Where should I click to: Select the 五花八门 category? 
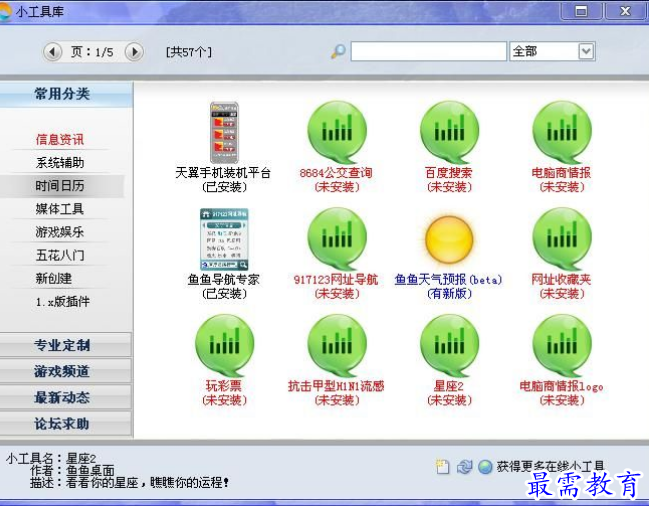pyautogui.click(x=60, y=255)
